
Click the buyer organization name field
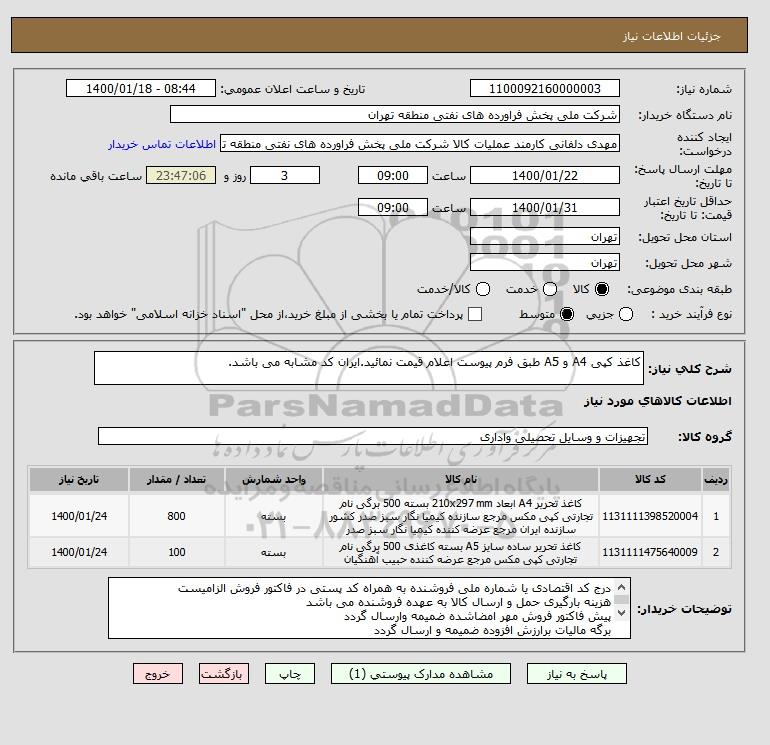tap(394, 114)
